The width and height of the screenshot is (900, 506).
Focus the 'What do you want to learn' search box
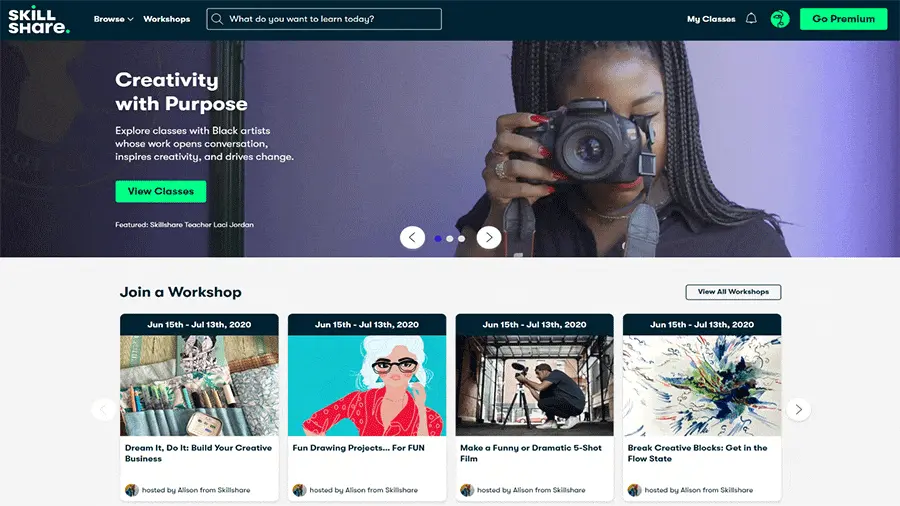point(330,19)
